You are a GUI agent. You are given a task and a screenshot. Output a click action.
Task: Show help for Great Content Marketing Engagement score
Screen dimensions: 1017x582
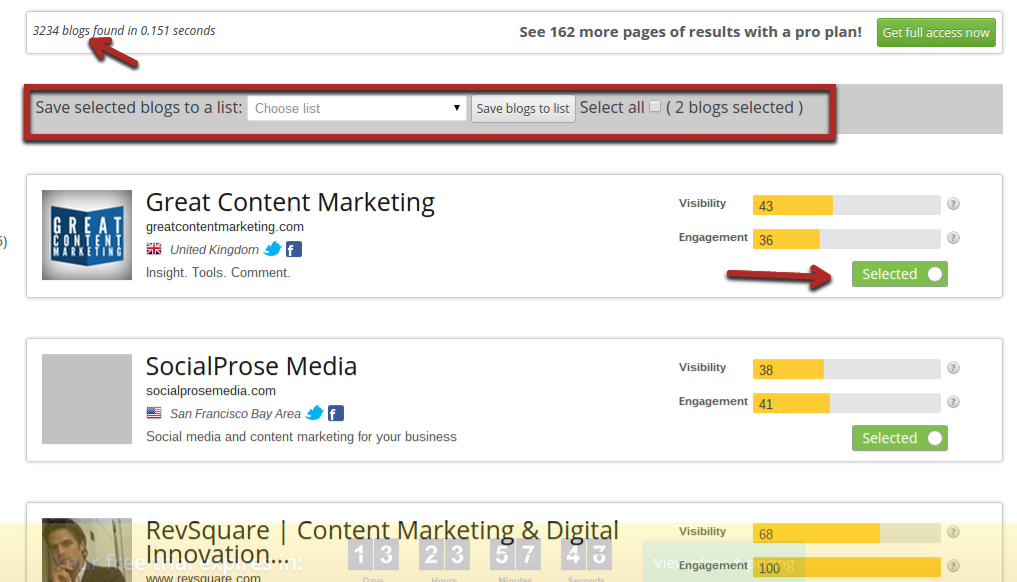pyautogui.click(x=953, y=237)
